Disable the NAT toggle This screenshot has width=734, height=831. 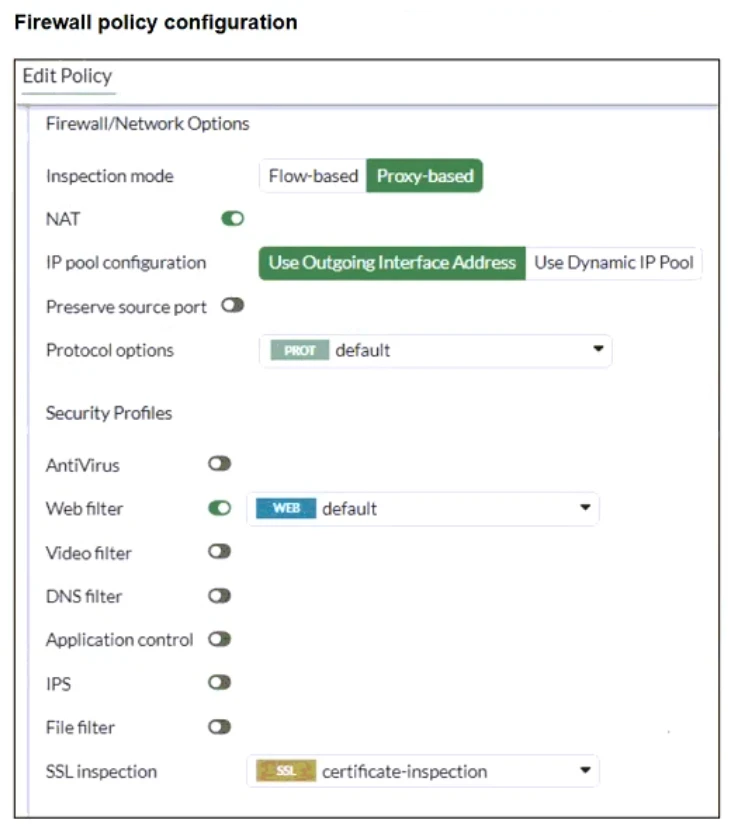pyautogui.click(x=233, y=219)
